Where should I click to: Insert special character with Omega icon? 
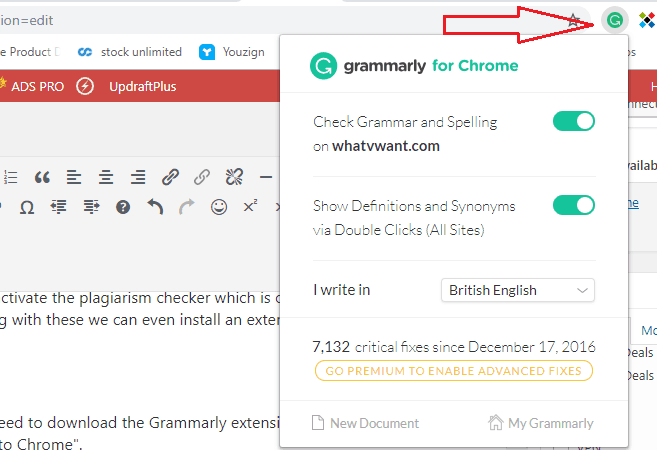(27, 207)
